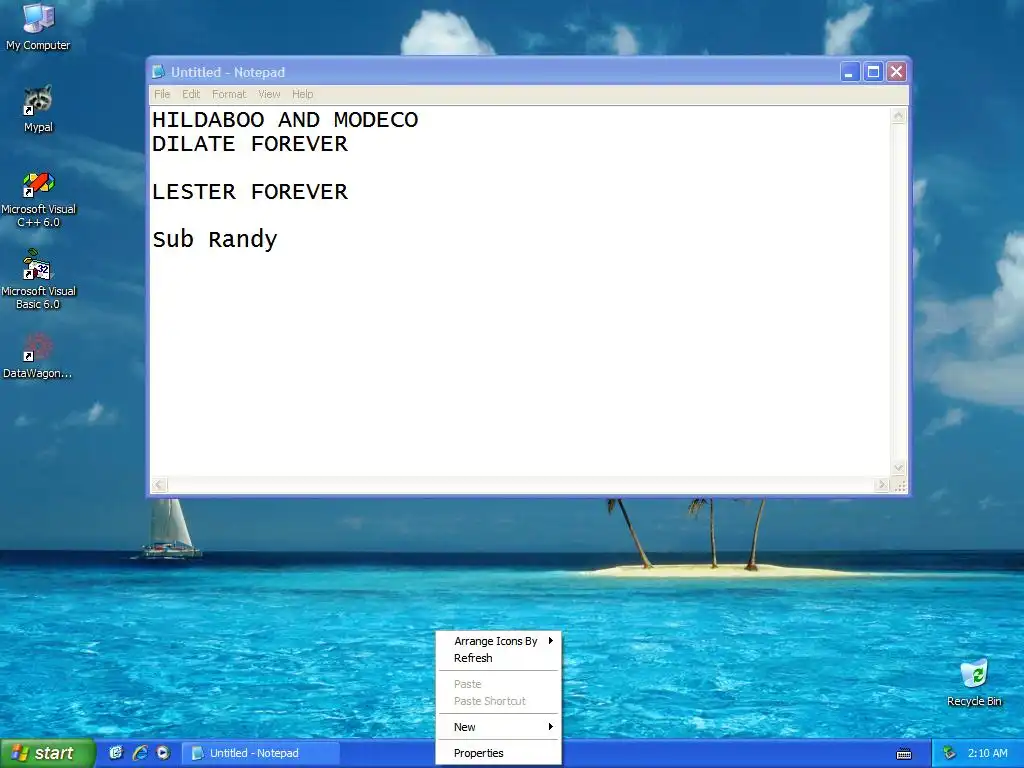Viewport: 1024px width, 768px height.
Task: Click the Notepad title bar icon
Action: [x=158, y=72]
